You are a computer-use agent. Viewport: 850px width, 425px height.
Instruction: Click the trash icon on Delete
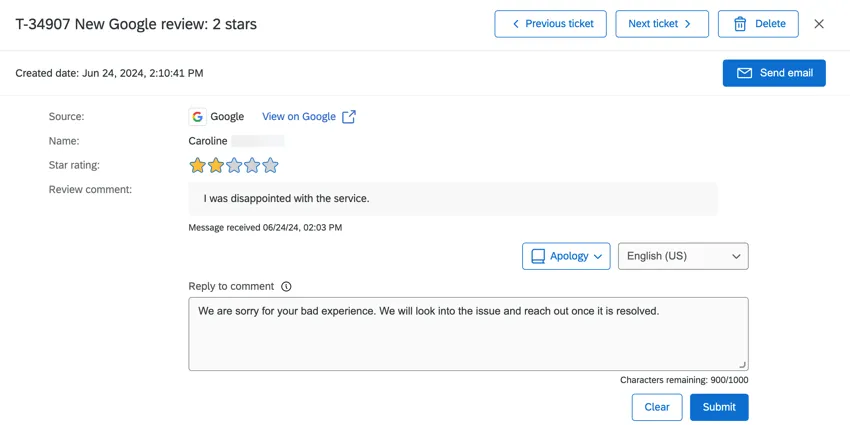coord(740,24)
